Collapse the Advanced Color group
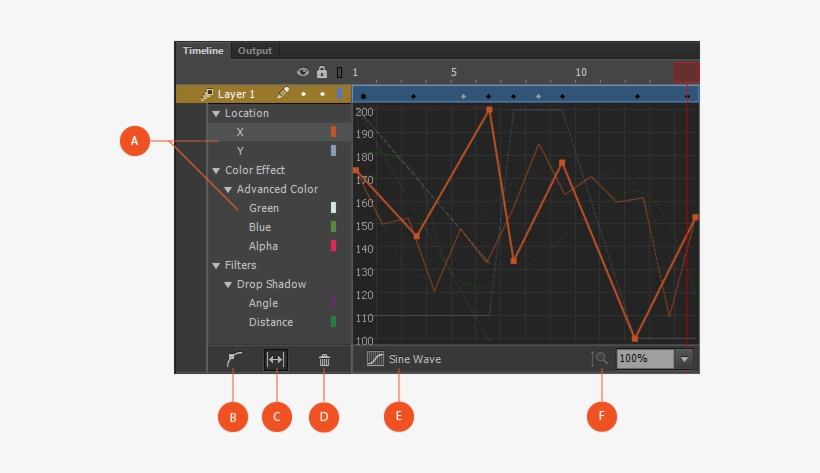The width and height of the screenshot is (820, 473). 228,189
